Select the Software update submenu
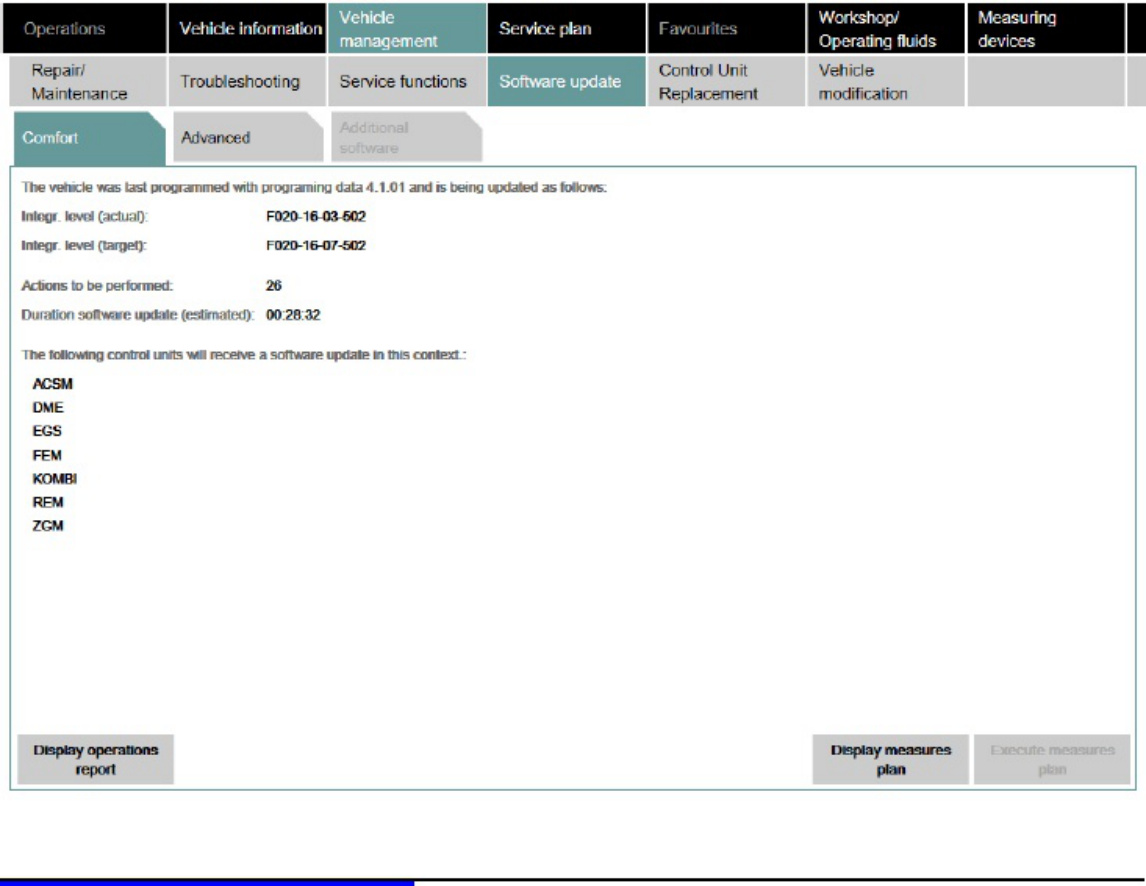The width and height of the screenshot is (1146, 886). click(x=566, y=82)
